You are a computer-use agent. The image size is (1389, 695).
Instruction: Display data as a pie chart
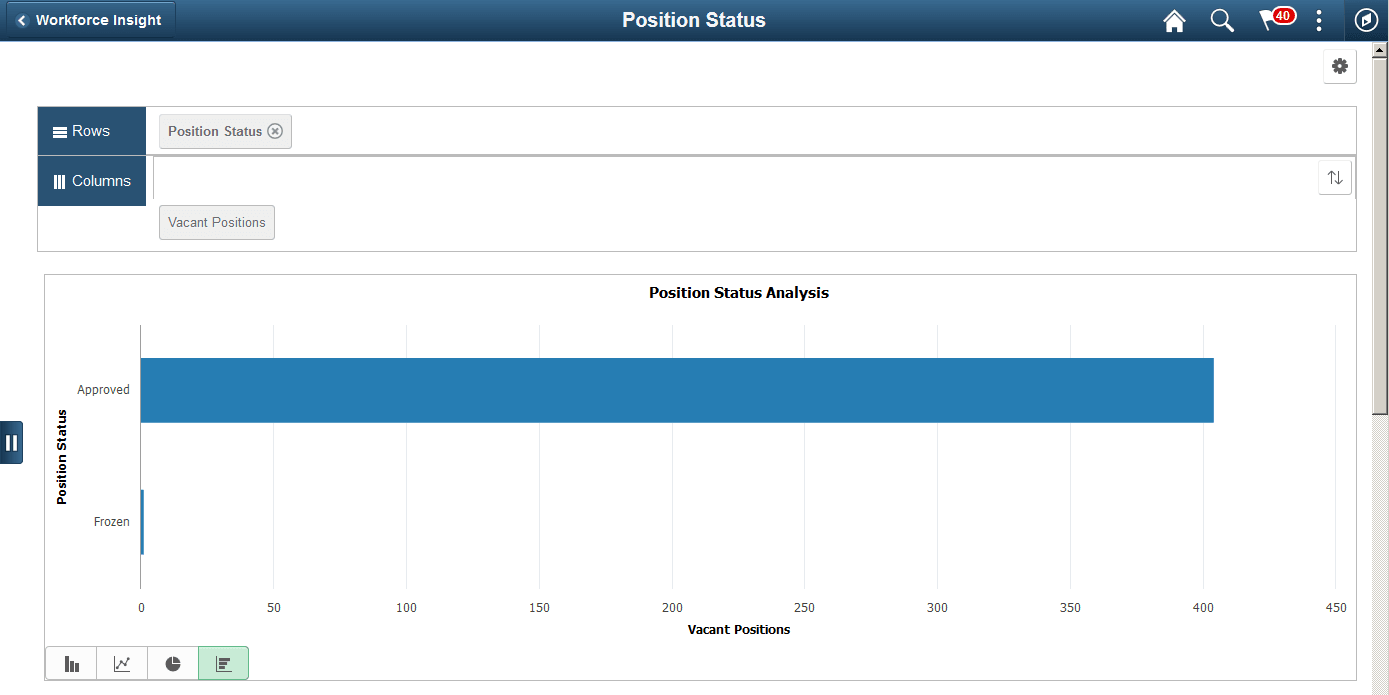coord(172,663)
